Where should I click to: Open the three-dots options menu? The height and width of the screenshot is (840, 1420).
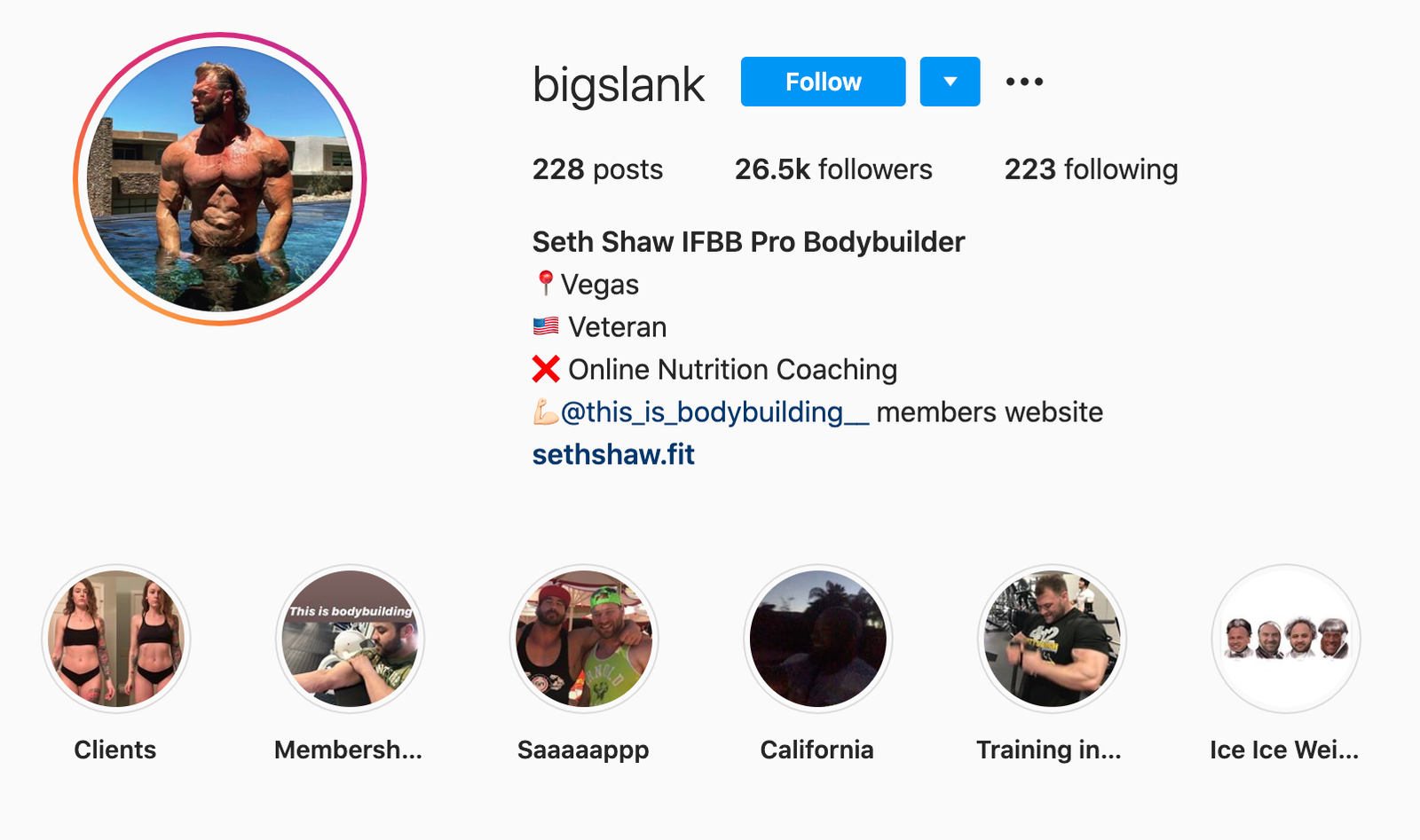1024,82
